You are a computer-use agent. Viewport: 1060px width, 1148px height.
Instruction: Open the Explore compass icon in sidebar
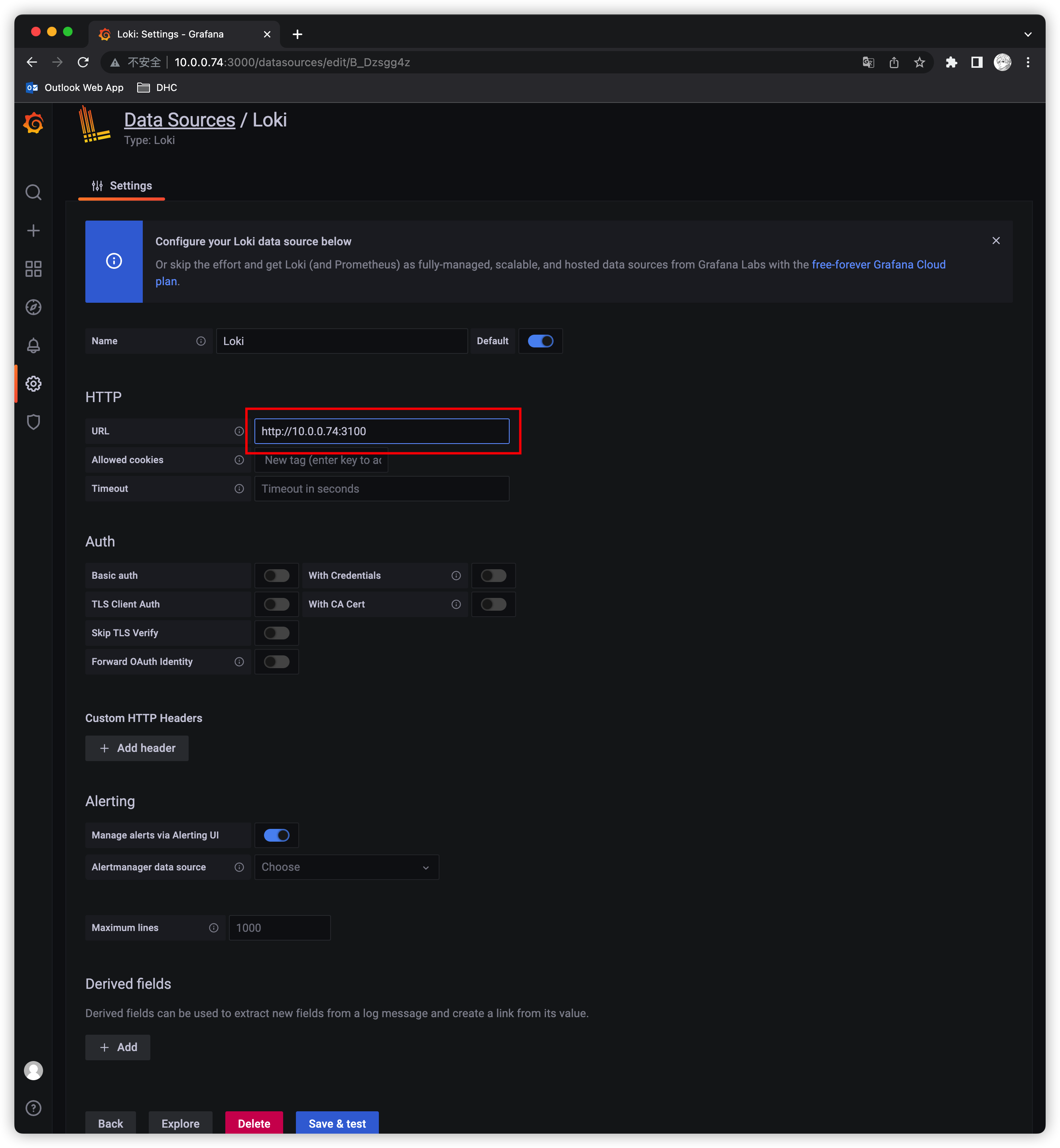point(33,308)
